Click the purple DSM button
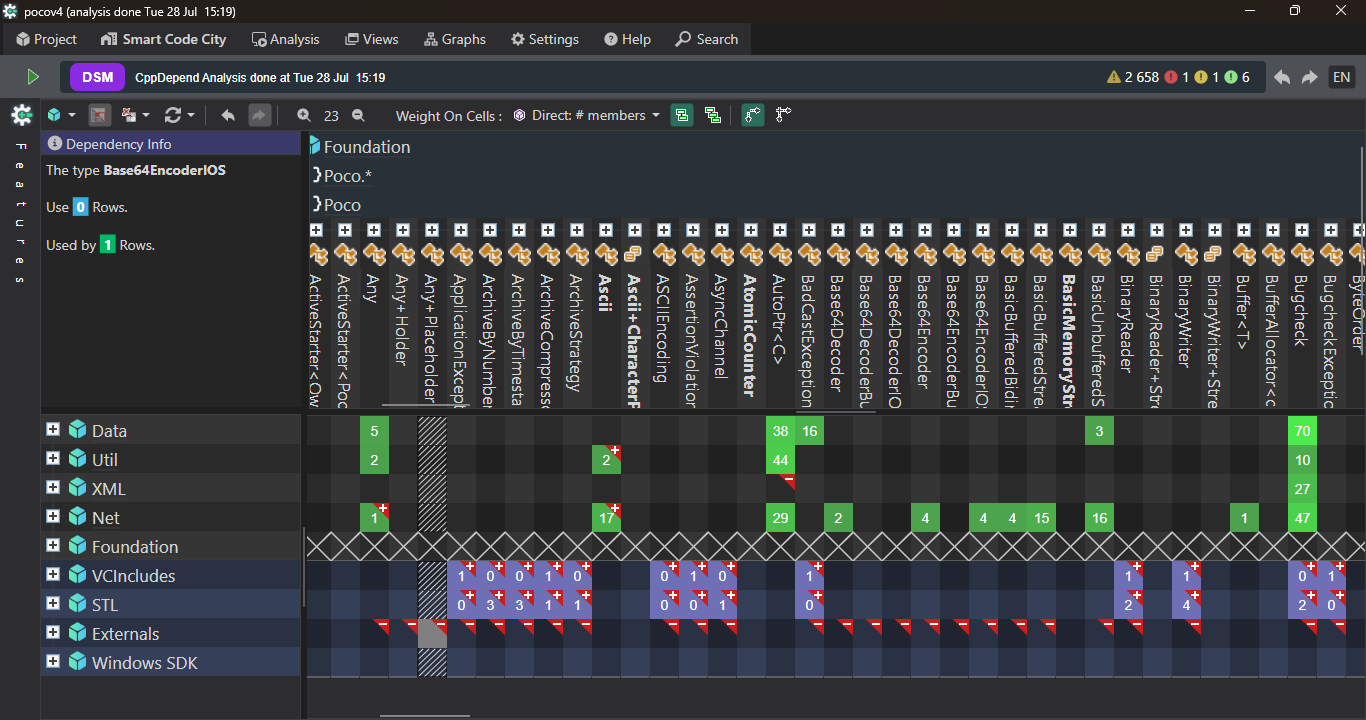Screen dimensions: 1366x720 pos(98,77)
